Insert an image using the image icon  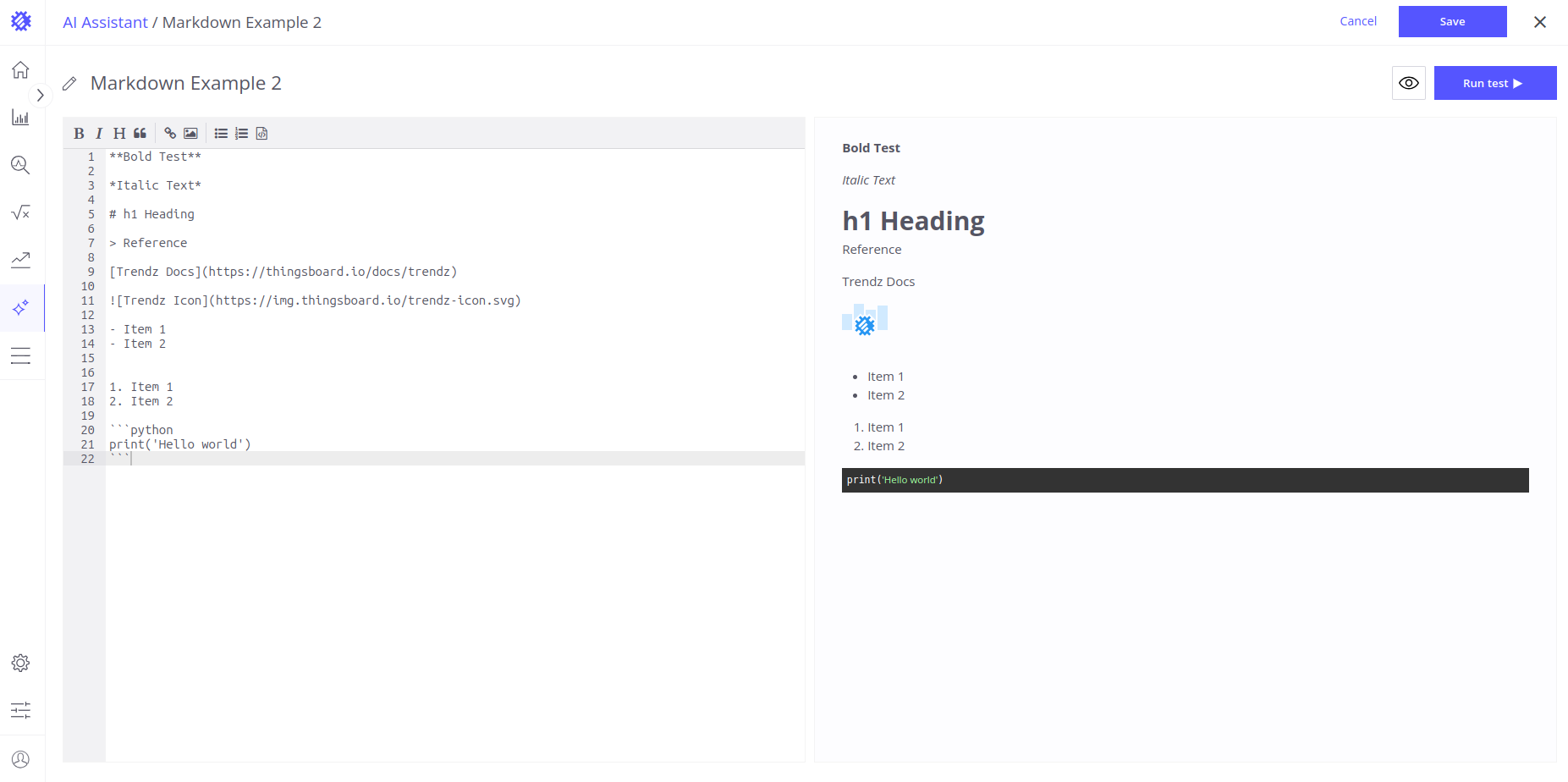pyautogui.click(x=190, y=134)
